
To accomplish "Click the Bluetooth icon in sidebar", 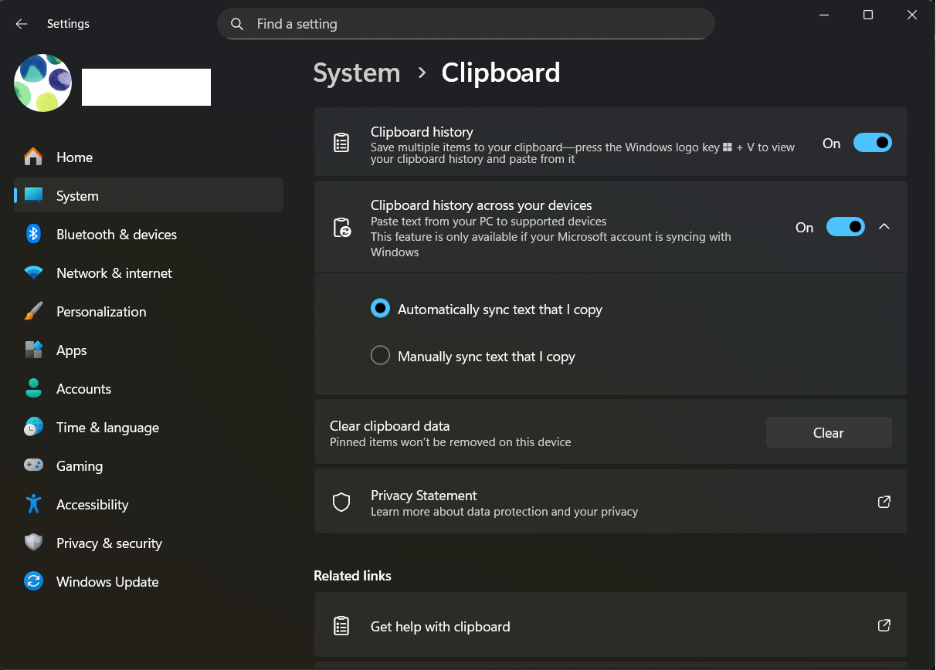I will [33, 234].
